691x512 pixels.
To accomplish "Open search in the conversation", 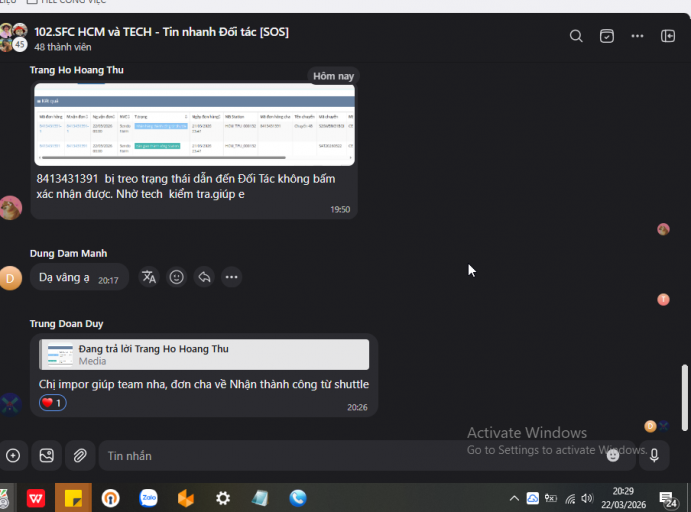I will [576, 36].
